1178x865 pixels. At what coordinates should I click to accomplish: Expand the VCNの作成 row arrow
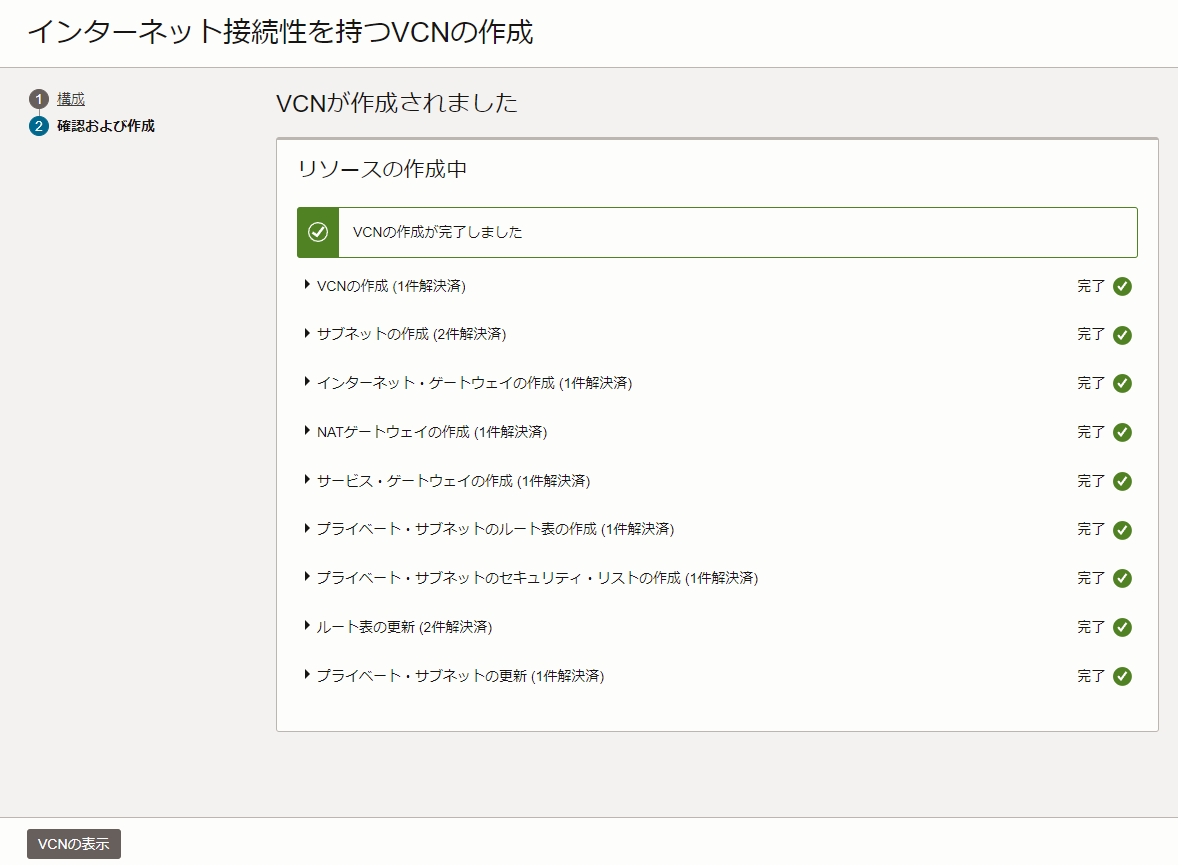pyautogui.click(x=307, y=285)
